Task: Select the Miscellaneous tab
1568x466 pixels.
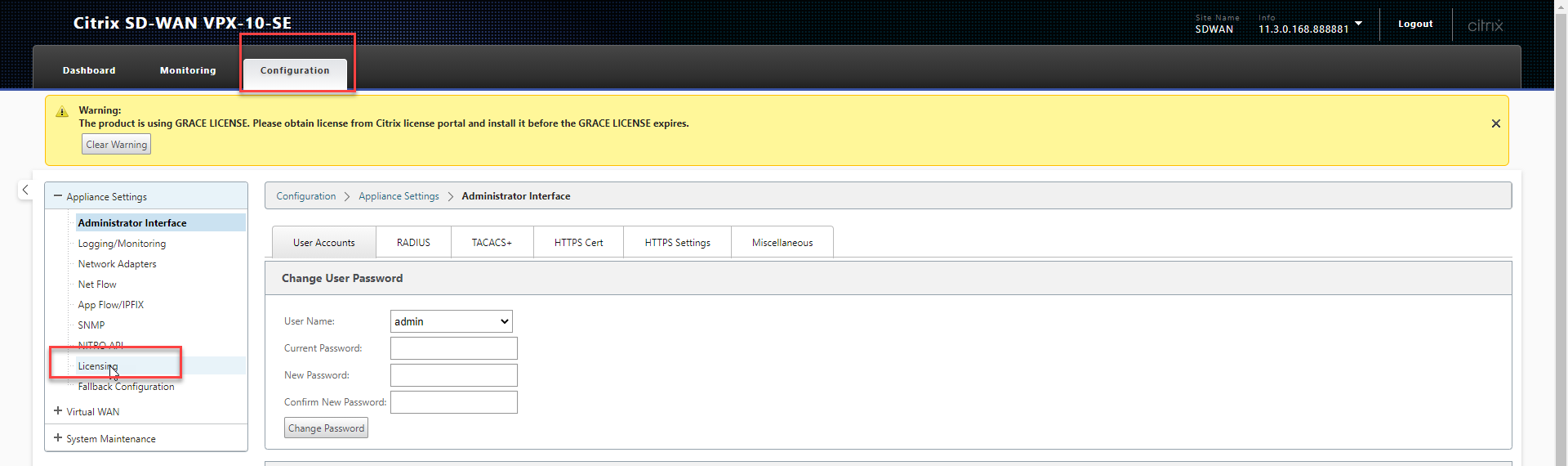Action: point(782,243)
